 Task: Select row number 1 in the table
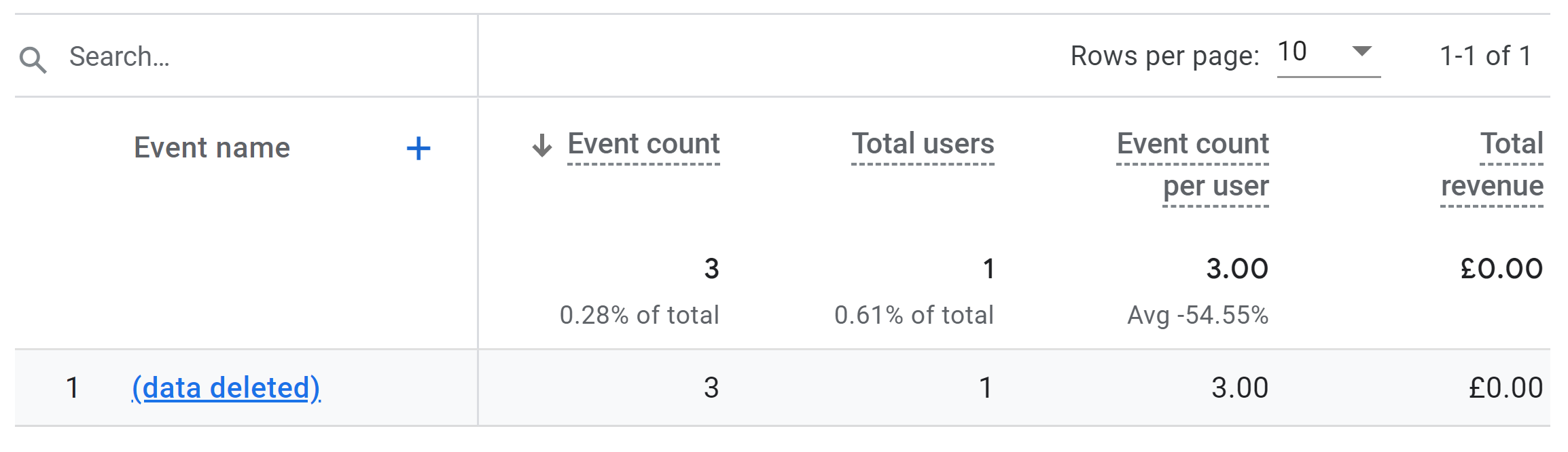(71, 387)
